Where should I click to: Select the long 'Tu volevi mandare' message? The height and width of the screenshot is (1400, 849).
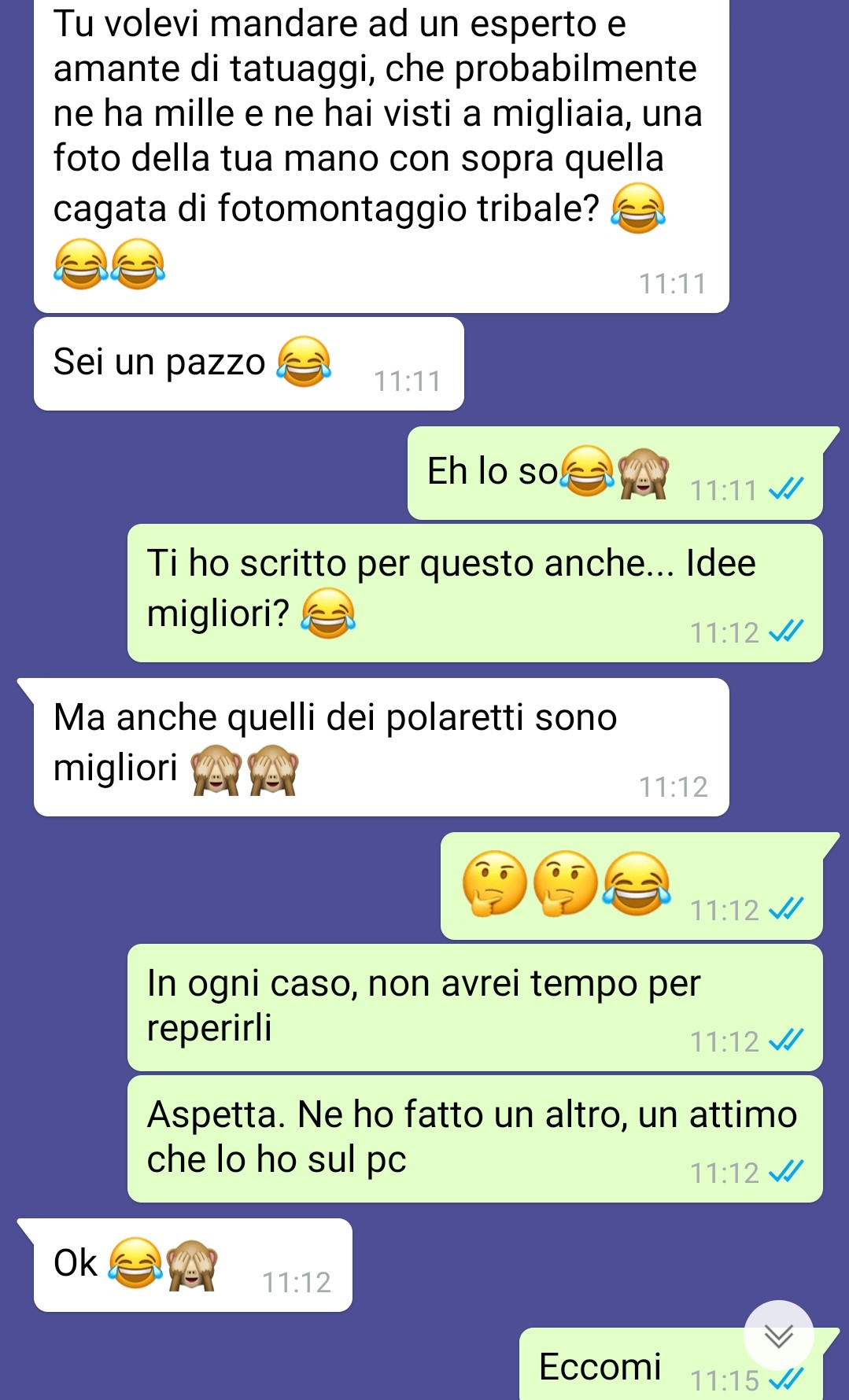(x=382, y=153)
